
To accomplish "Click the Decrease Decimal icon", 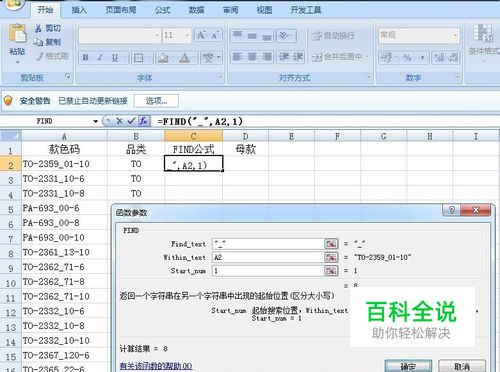I will coord(453,58).
